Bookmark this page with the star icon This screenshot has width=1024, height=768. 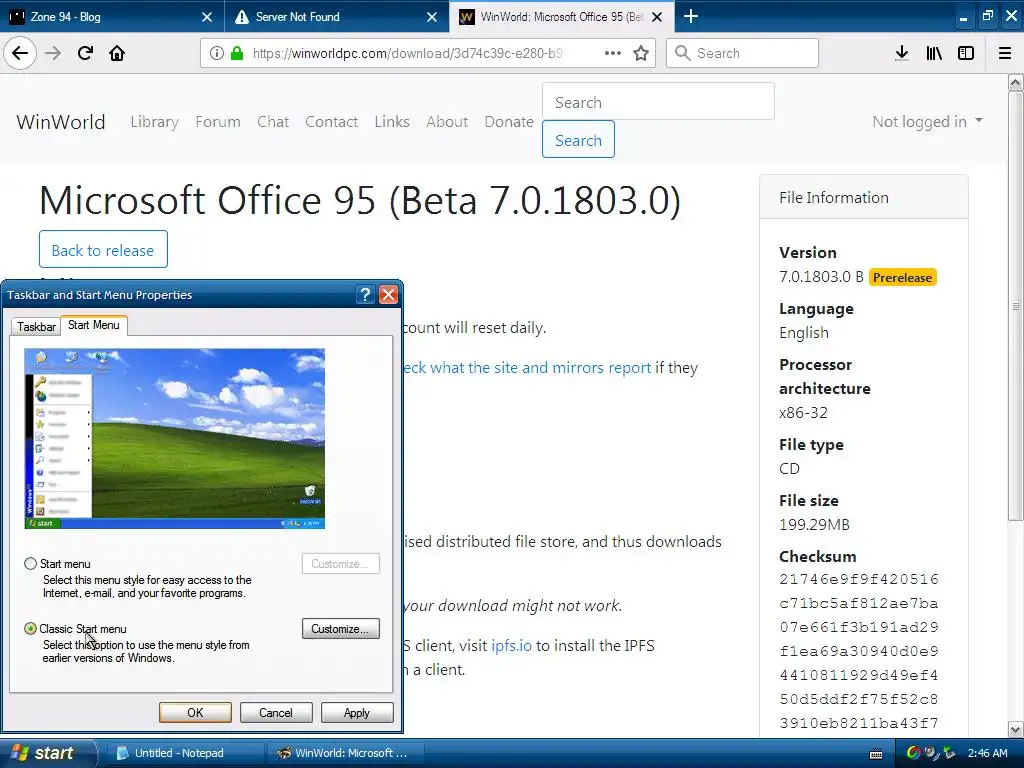point(641,53)
